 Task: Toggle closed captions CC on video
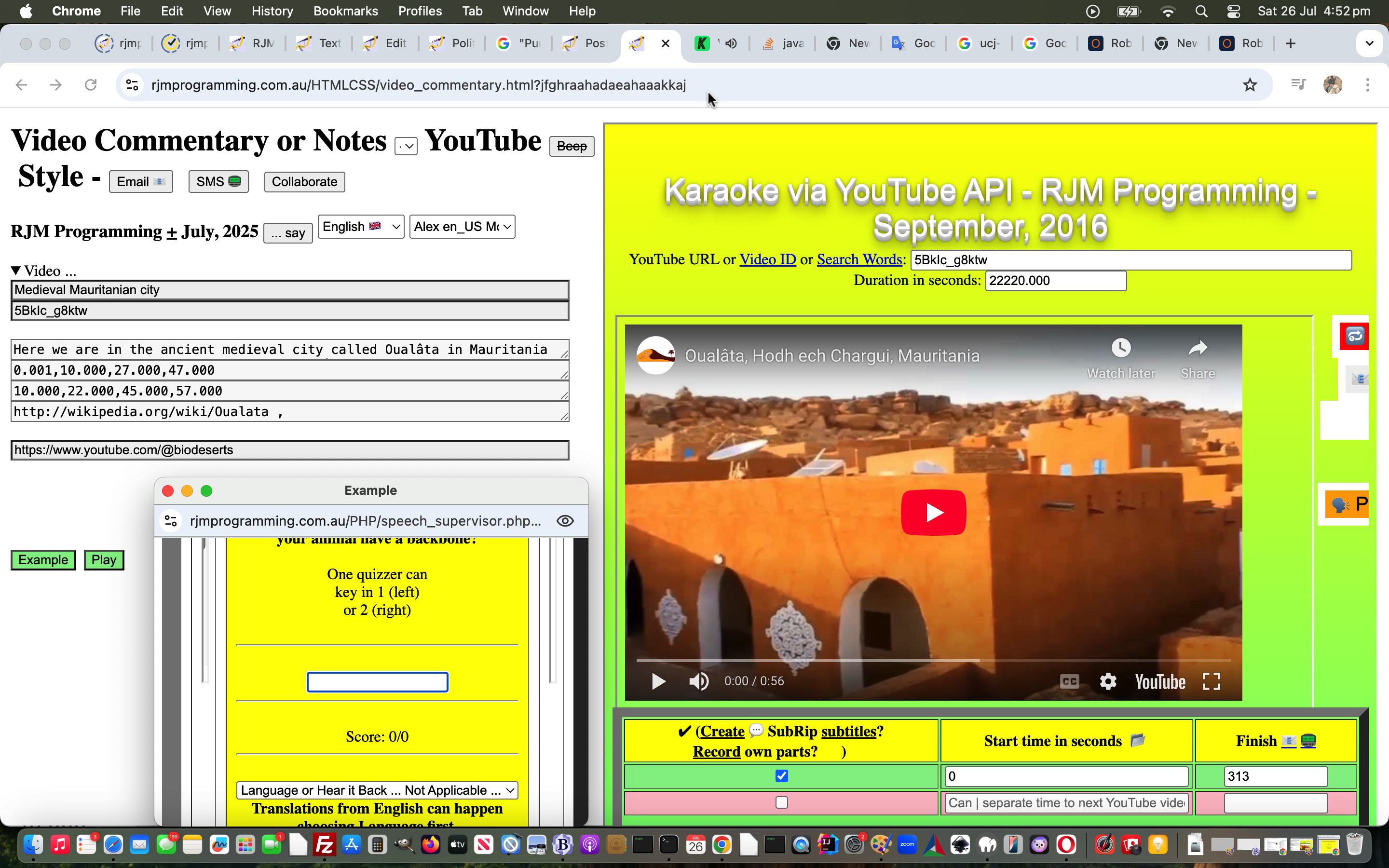tap(1069, 681)
